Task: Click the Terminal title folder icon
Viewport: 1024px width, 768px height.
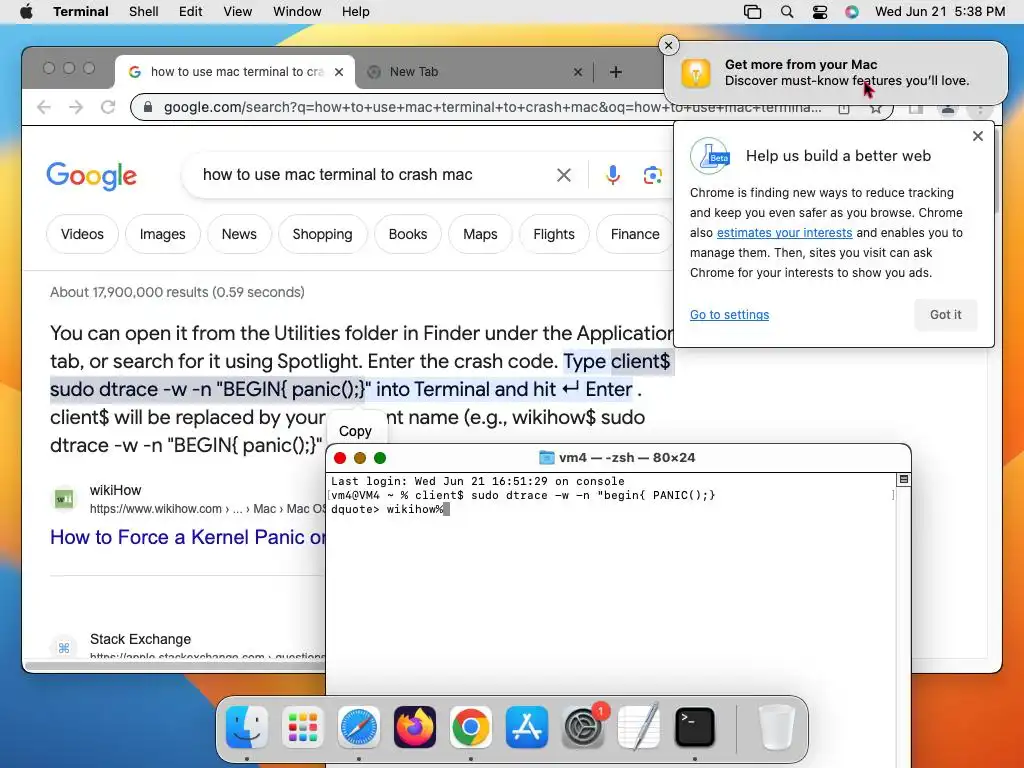Action: click(x=547, y=458)
